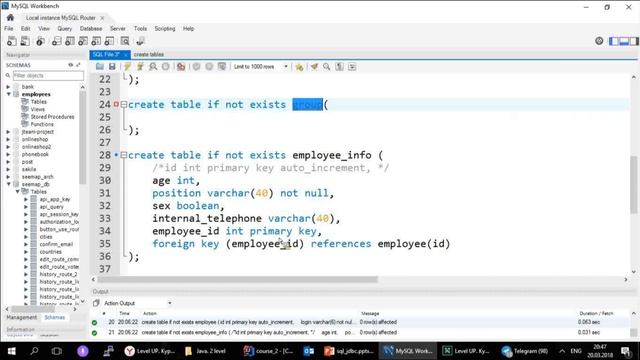This screenshot has width=640, height=360.
Task: Open SQL script file from main toolbar
Action: point(25,41)
